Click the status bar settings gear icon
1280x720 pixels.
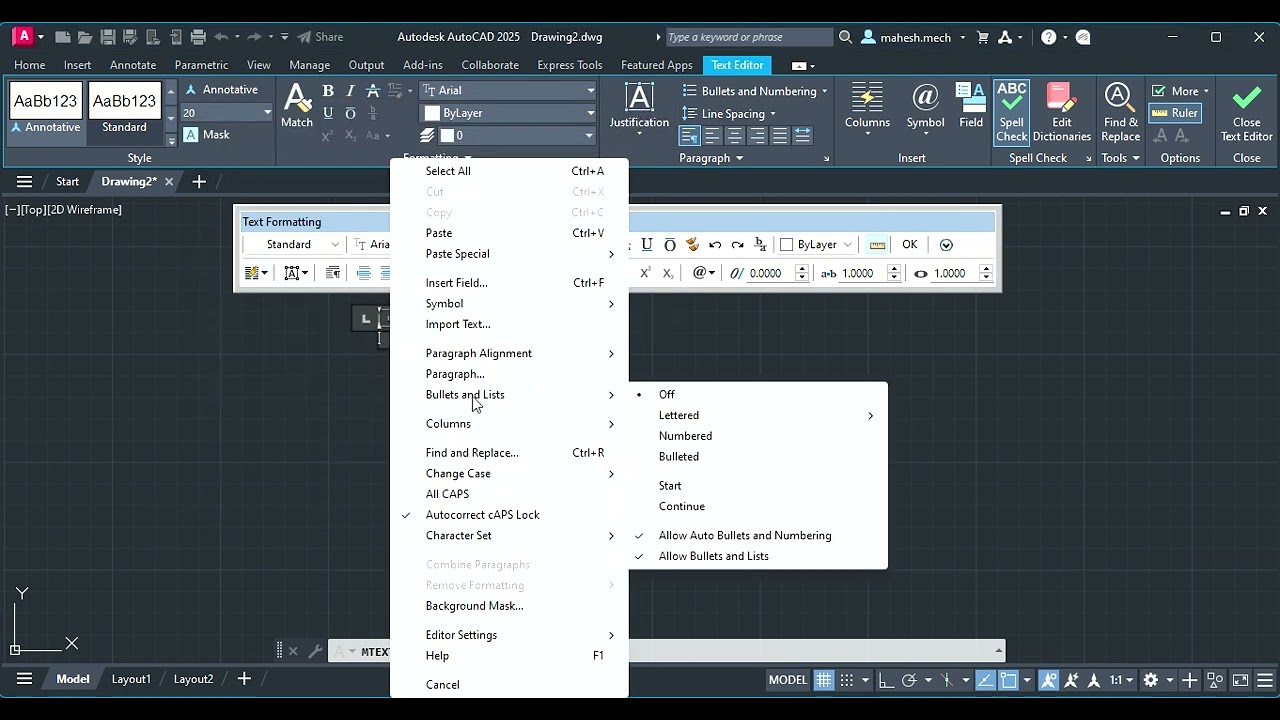tap(1151, 680)
